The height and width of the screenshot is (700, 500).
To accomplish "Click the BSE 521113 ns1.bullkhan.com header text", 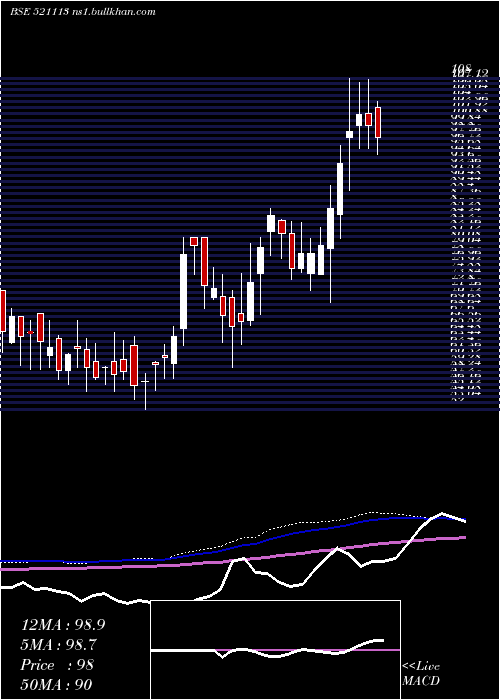I will [x=83, y=12].
